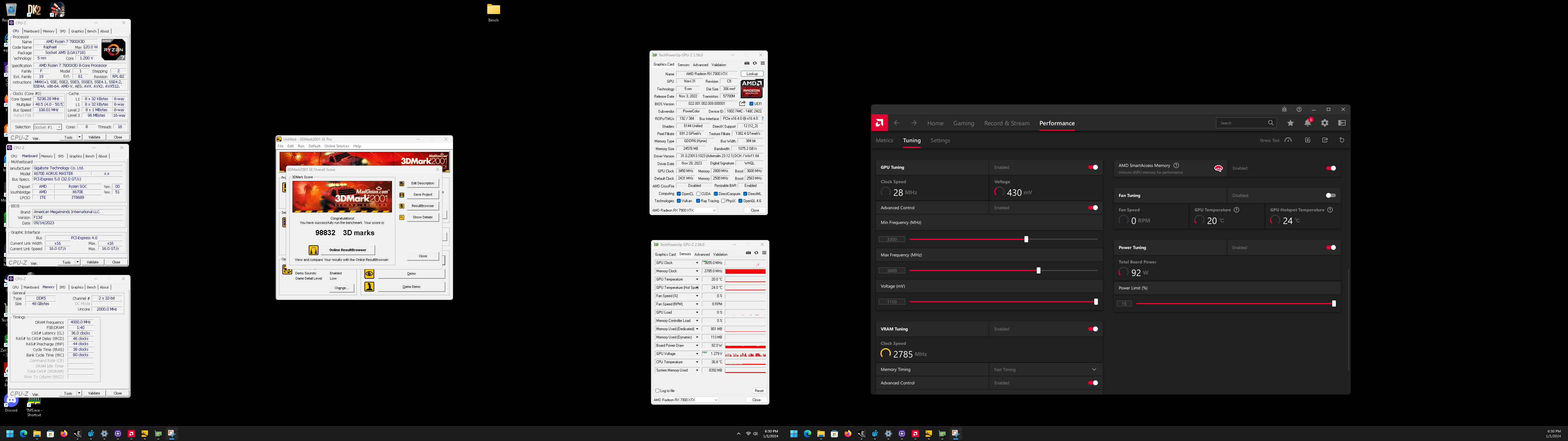Screen dimensions: 1568x441
Task: Click the search magnifier icon in AMD Software
Action: click(x=1270, y=123)
